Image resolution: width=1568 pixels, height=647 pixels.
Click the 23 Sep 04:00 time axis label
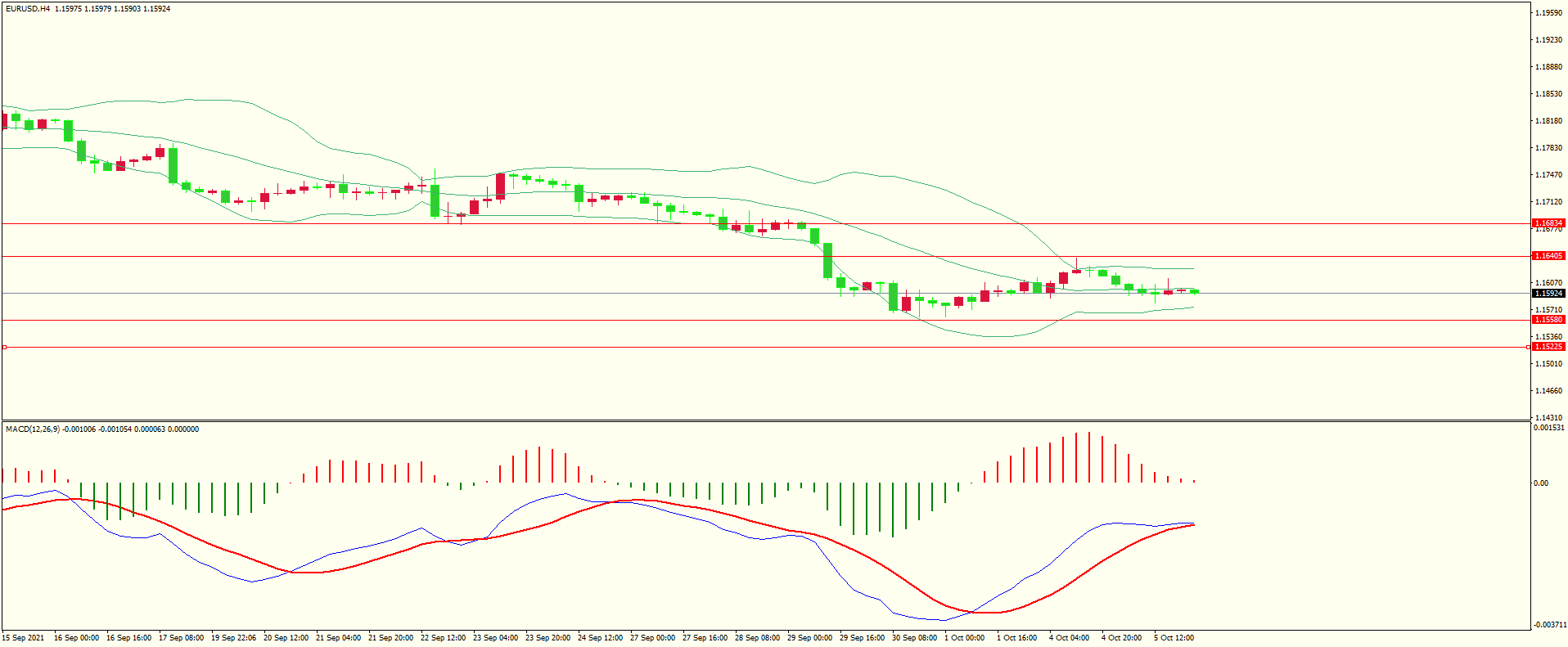tap(495, 638)
